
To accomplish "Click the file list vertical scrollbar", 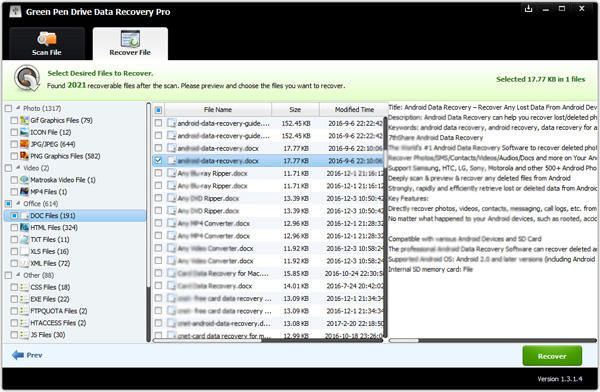I will (385, 226).
